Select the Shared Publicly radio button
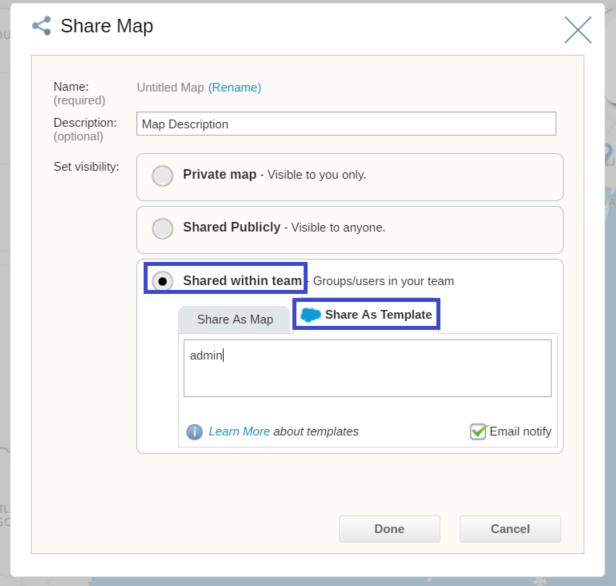The image size is (616, 586). [x=162, y=229]
